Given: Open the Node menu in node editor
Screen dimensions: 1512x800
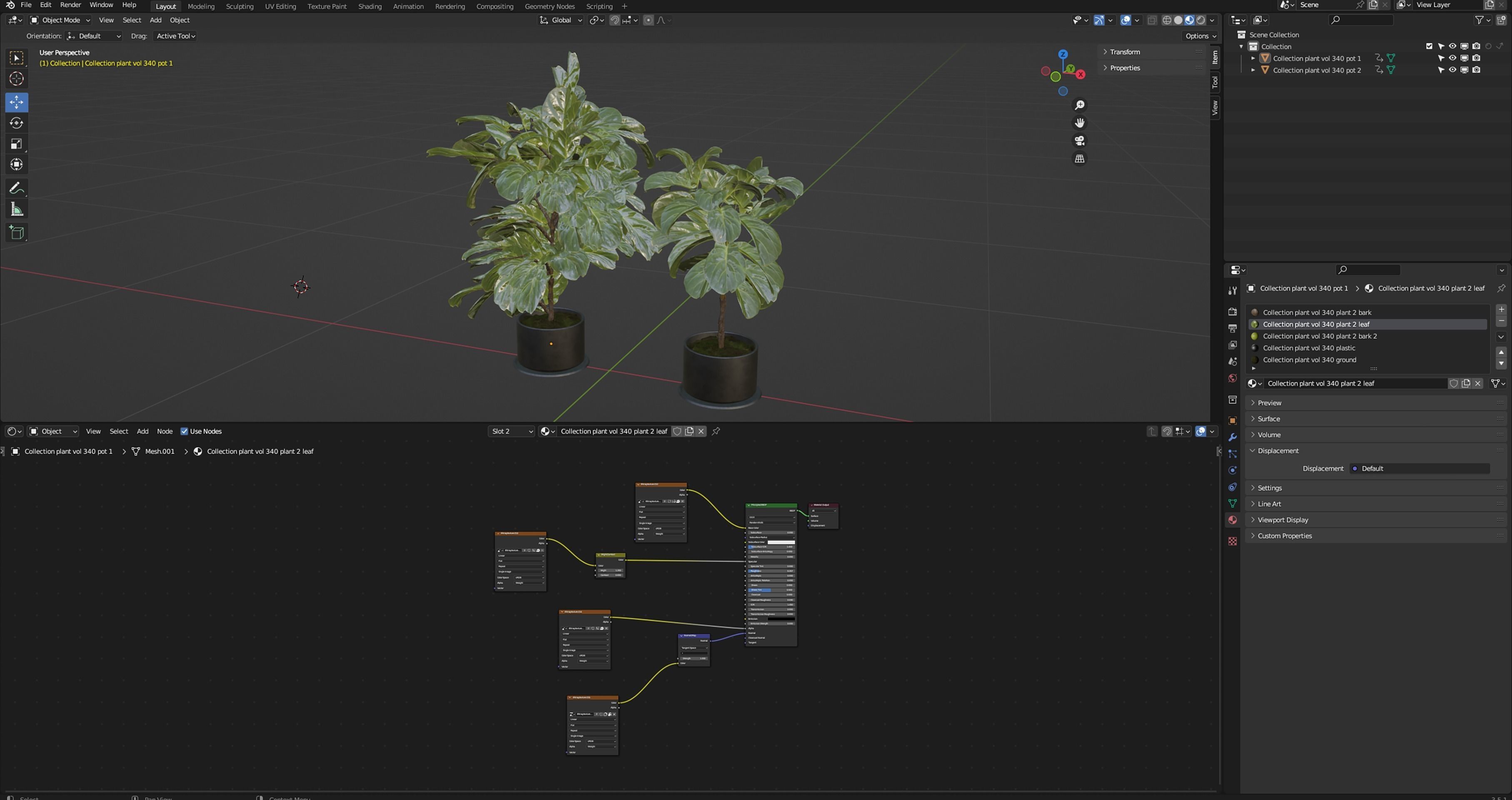Looking at the screenshot, I should click(165, 431).
